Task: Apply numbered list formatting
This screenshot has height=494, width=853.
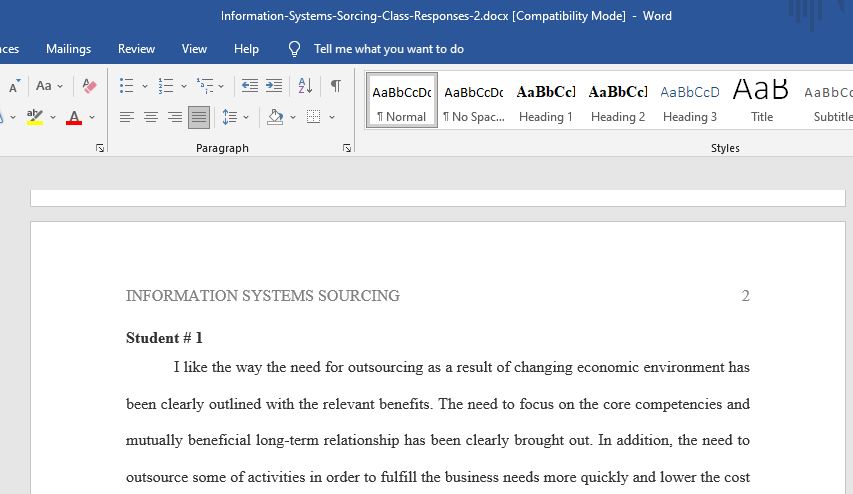Action: [165, 86]
